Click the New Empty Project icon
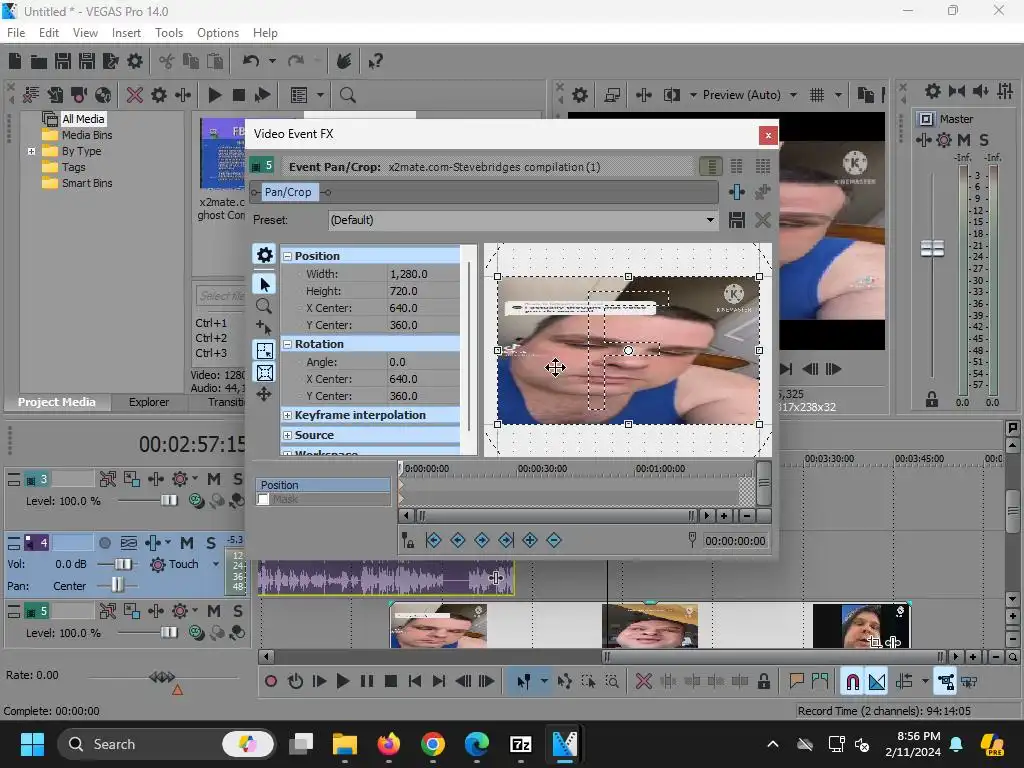The width and height of the screenshot is (1024, 768). point(15,61)
